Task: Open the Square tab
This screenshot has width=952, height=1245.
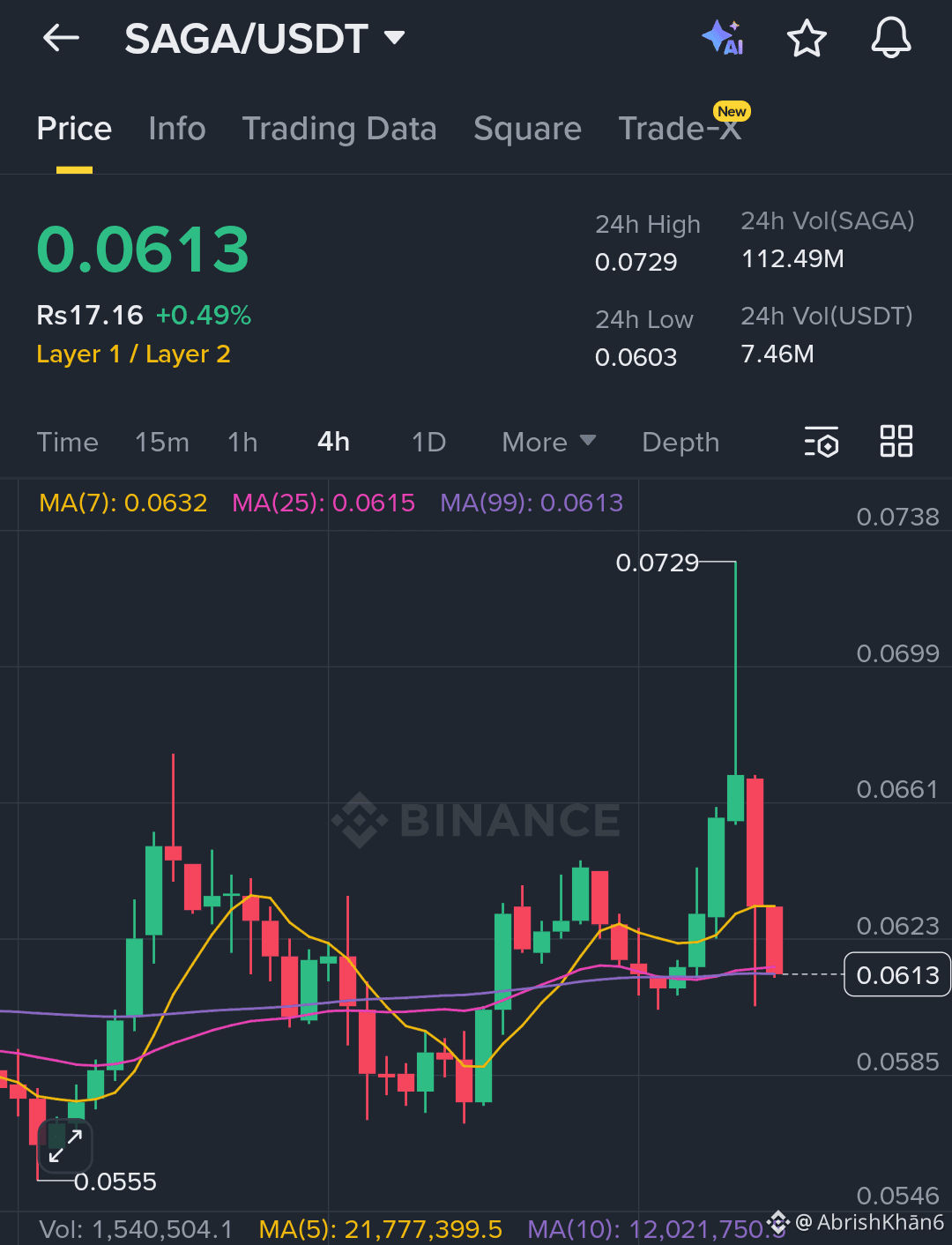Action: (x=527, y=129)
